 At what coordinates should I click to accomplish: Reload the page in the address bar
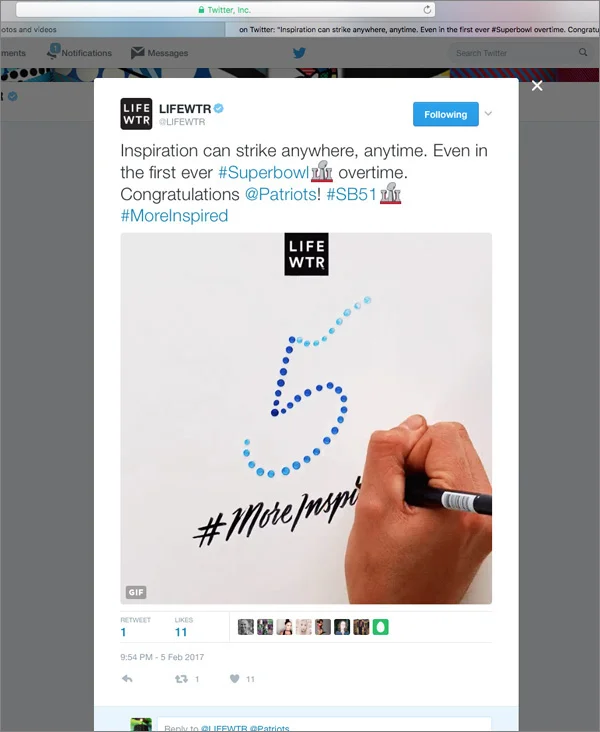[427, 10]
